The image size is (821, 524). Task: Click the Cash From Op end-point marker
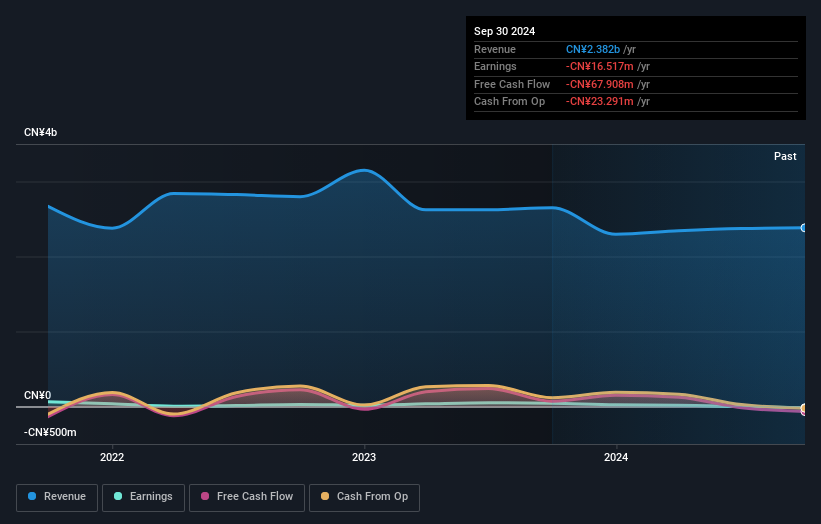[803, 408]
